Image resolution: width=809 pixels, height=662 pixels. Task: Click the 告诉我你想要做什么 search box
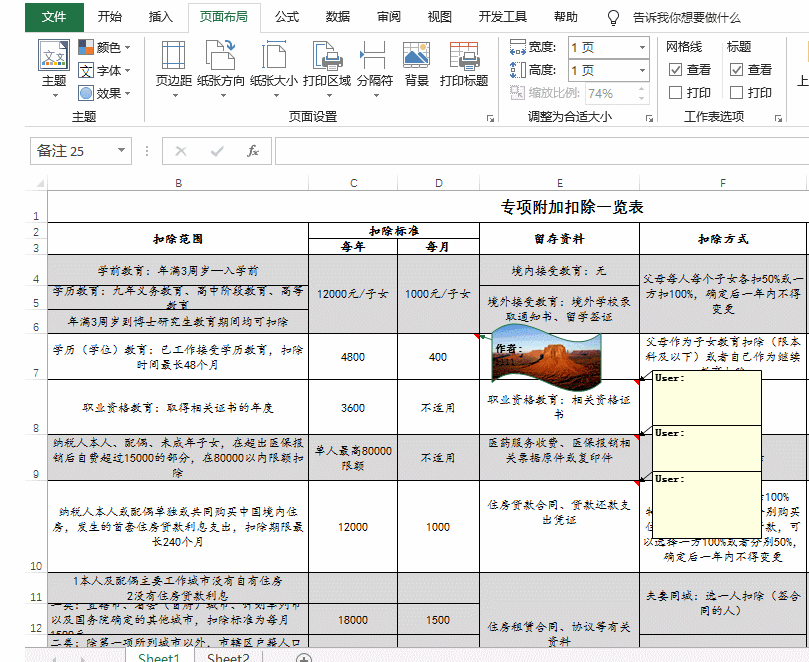687,18
